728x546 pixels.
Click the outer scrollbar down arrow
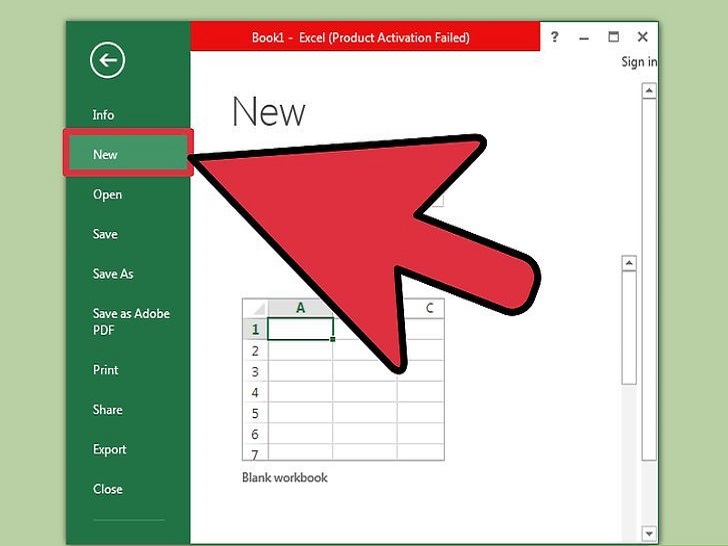pos(649,534)
